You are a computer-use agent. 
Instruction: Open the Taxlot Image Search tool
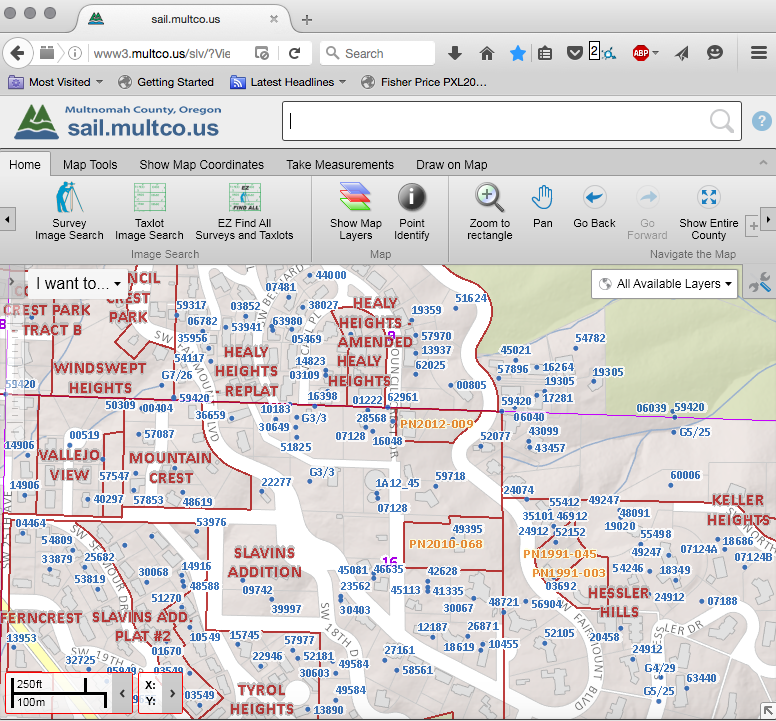click(149, 211)
